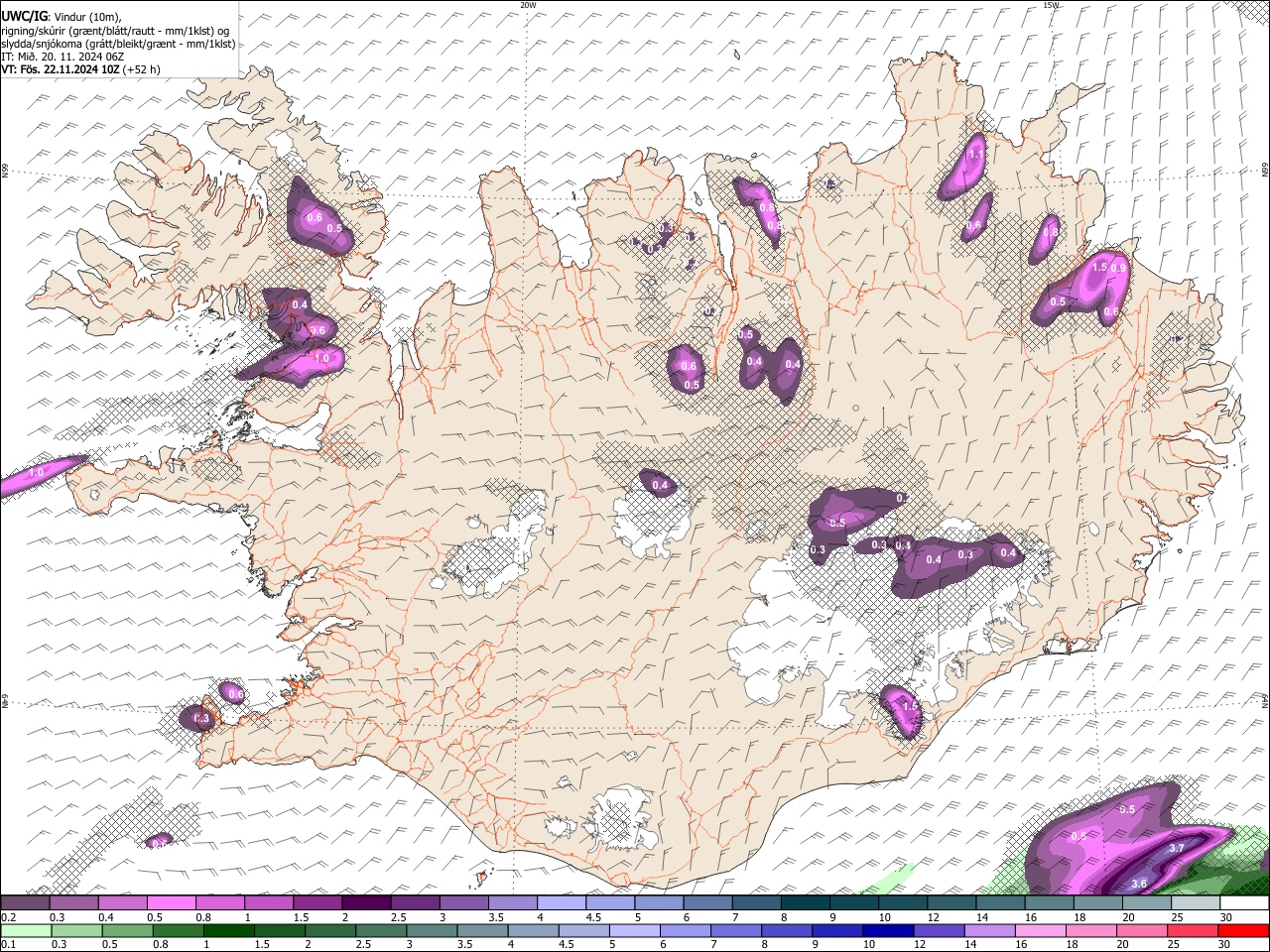Click the '0.2' legend label

[8, 917]
